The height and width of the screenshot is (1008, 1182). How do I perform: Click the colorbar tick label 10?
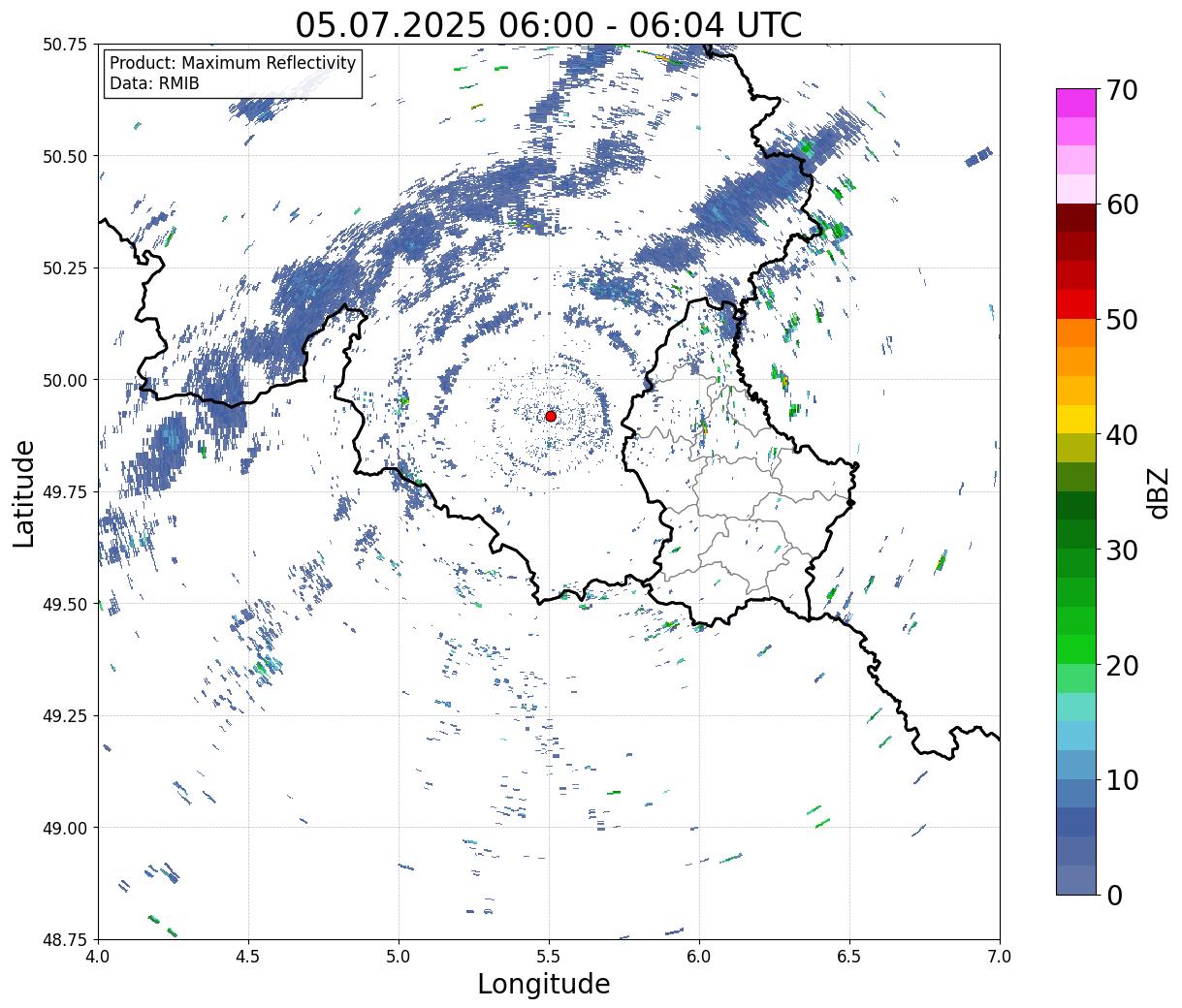1122,780
